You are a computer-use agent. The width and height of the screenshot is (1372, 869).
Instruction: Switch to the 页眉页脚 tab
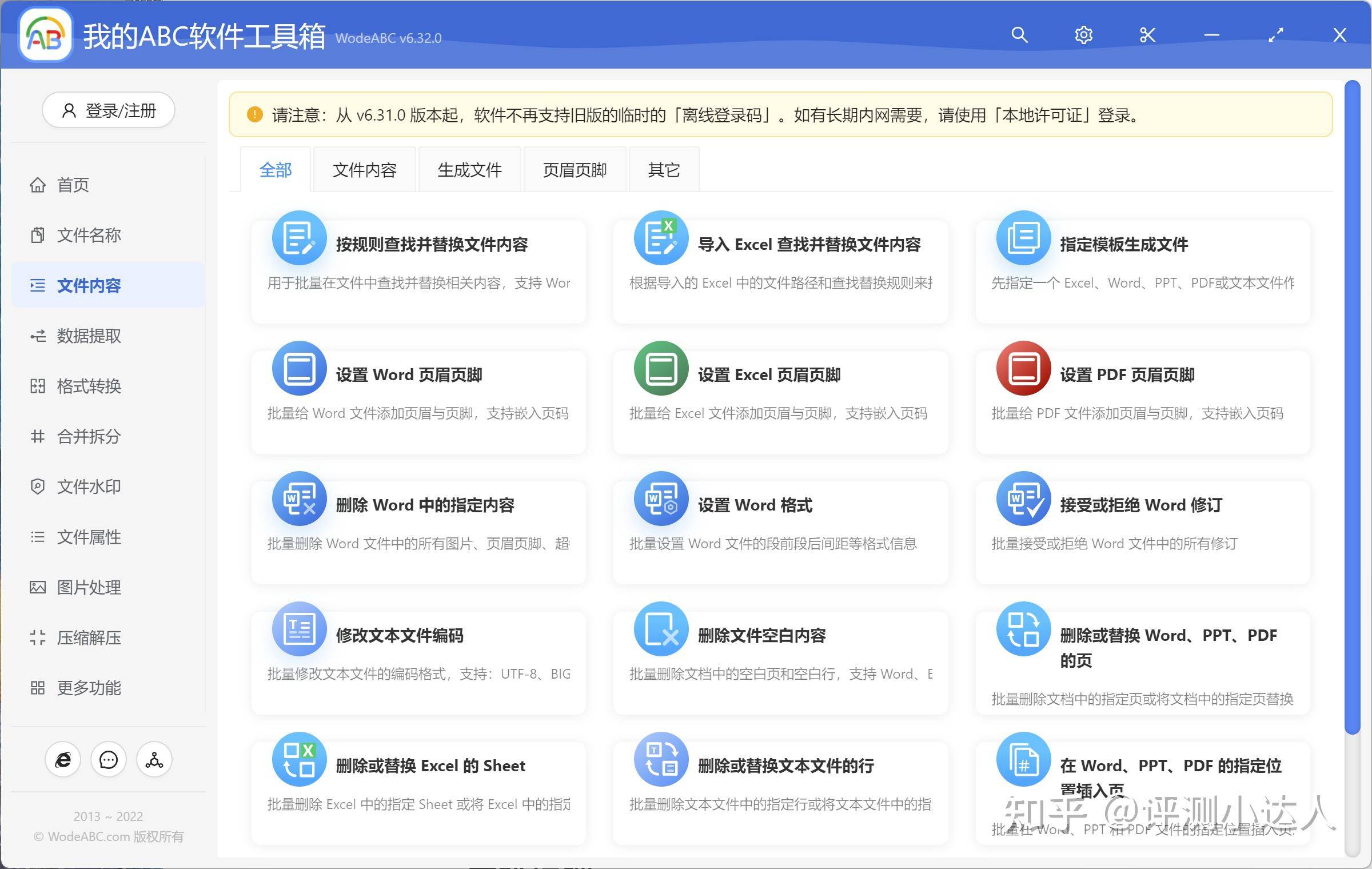tap(575, 170)
